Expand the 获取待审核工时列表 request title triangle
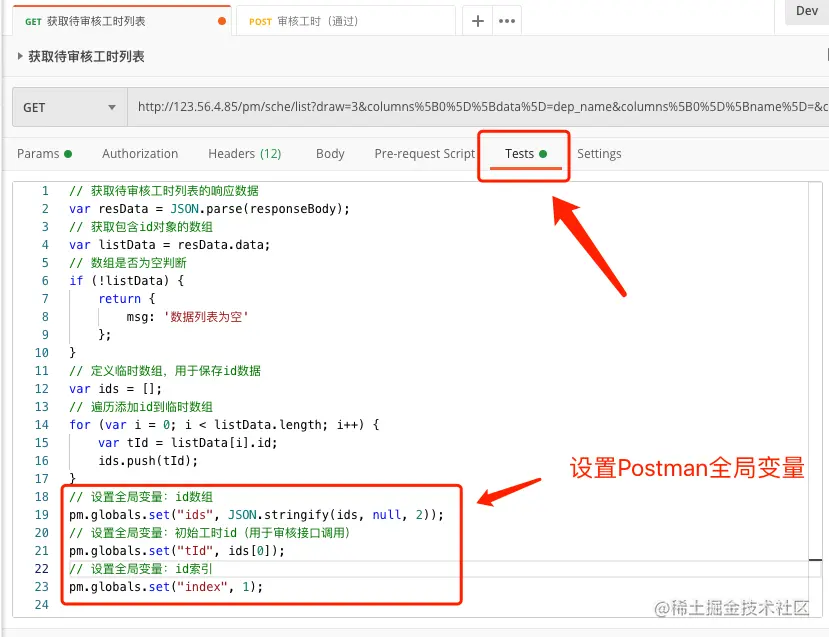Image resolution: width=829 pixels, height=637 pixels. (x=20, y=56)
